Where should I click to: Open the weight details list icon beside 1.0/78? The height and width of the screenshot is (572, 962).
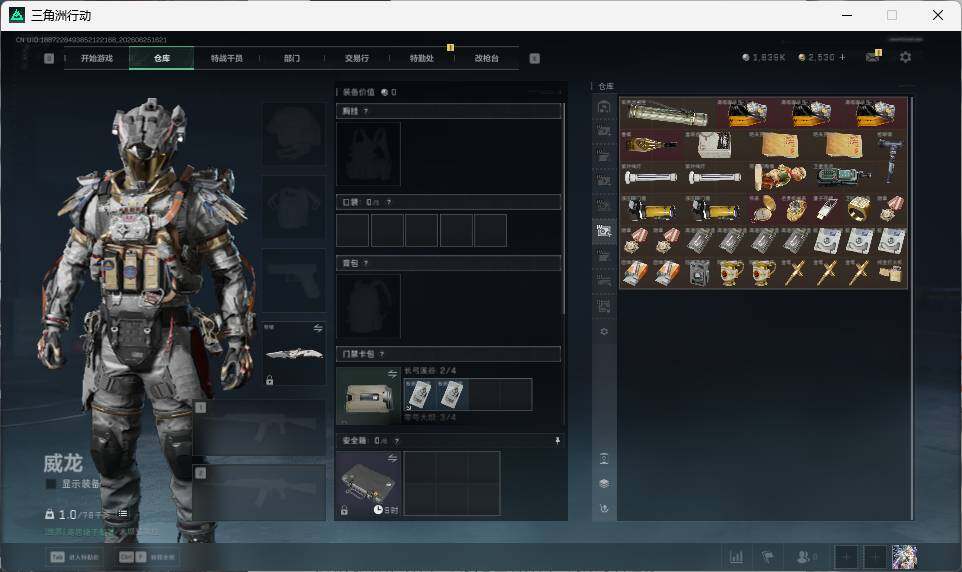[x=122, y=514]
